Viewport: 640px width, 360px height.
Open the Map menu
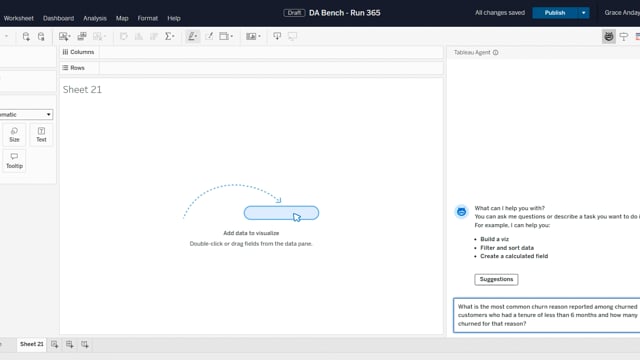(122, 18)
